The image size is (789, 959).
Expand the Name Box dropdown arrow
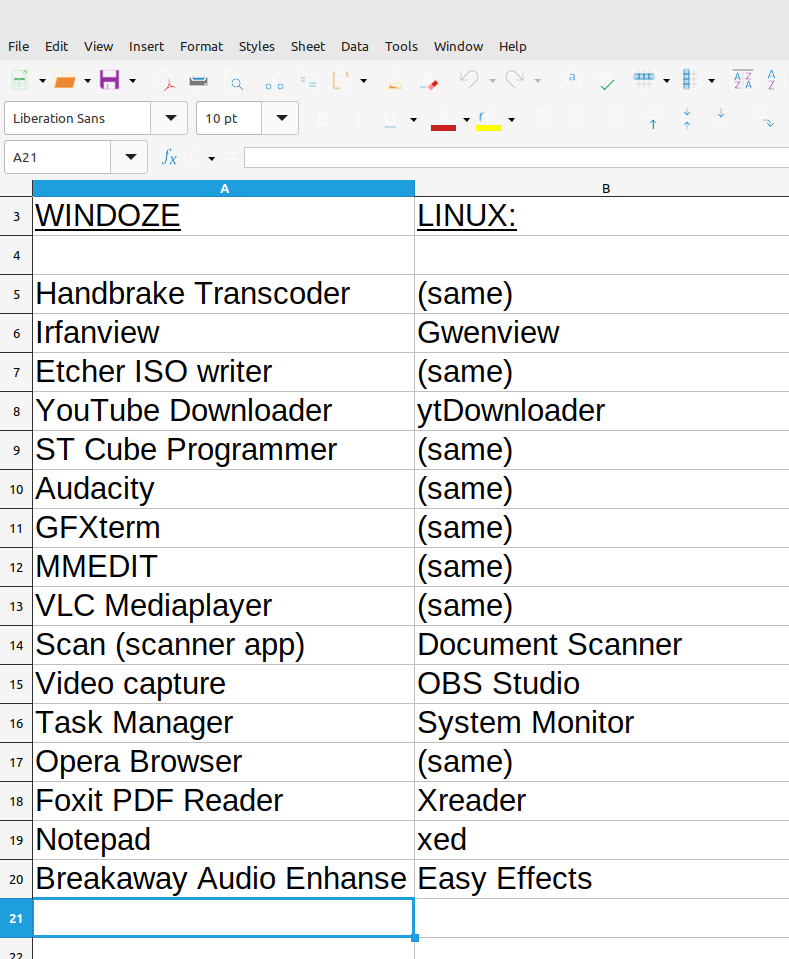click(130, 157)
